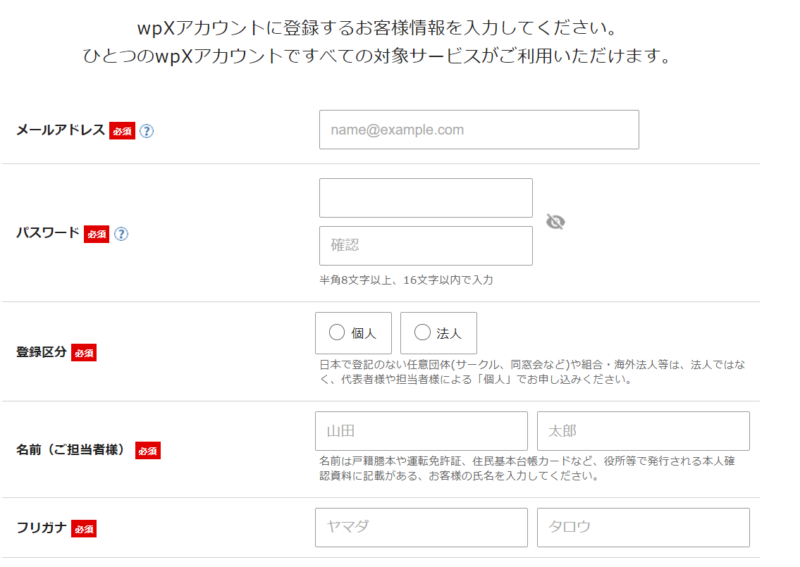Viewport: 800px width, 567px height.
Task: Click the 半角8文字以上、16文字以内で入力 hint text
Action: tap(406, 280)
